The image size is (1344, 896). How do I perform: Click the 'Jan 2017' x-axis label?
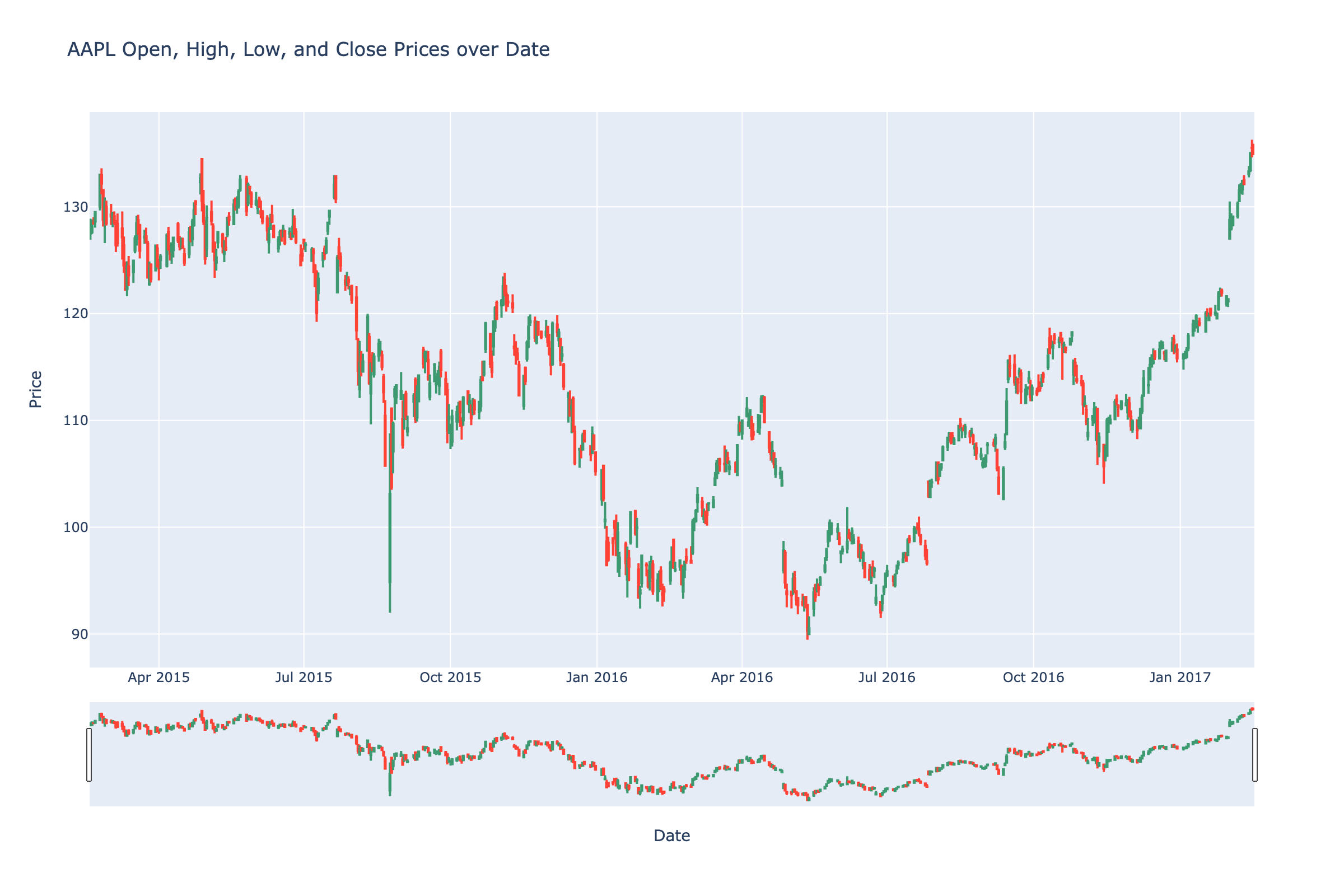pos(1180,678)
